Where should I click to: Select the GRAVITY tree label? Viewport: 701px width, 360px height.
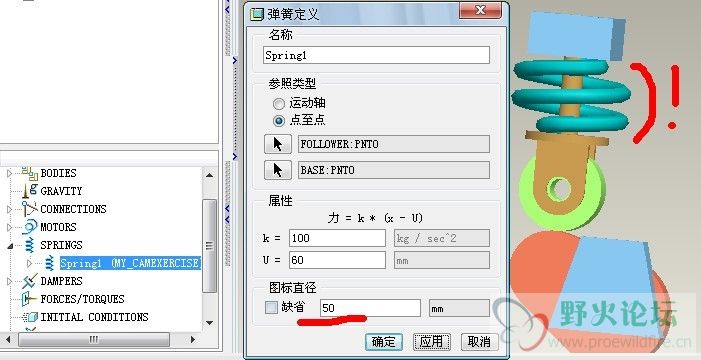[x=61, y=191]
